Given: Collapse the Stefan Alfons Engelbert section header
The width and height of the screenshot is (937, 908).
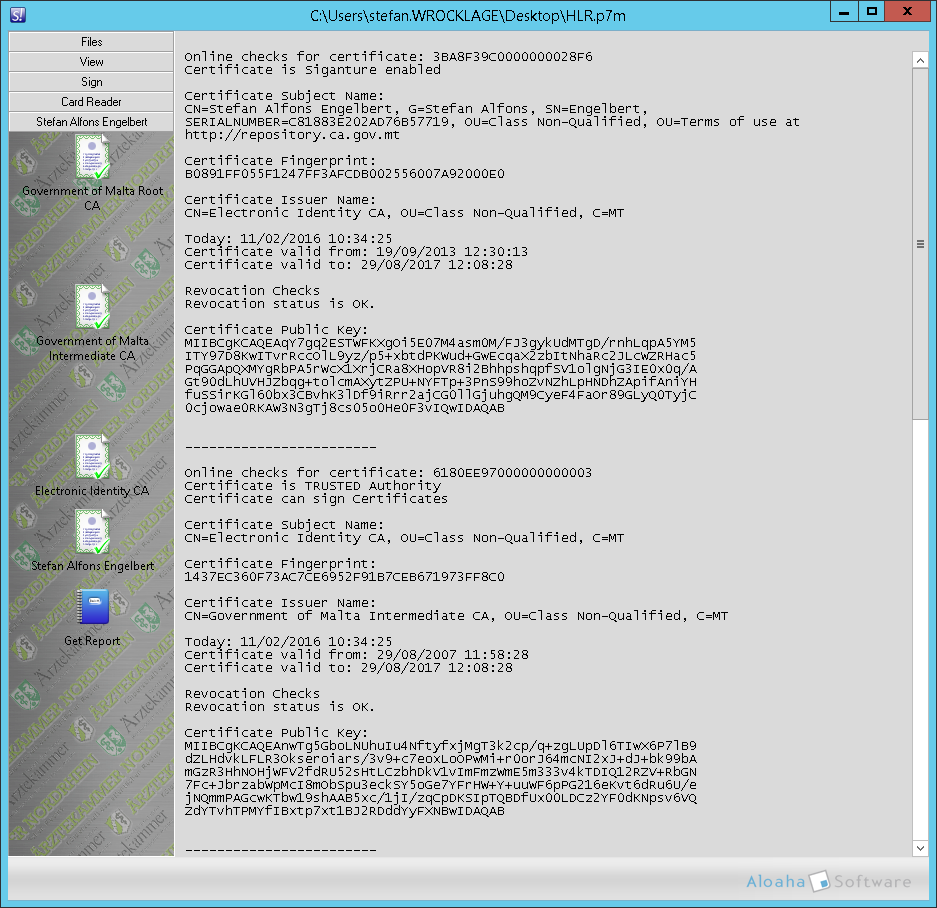Looking at the screenshot, I should coord(92,122).
